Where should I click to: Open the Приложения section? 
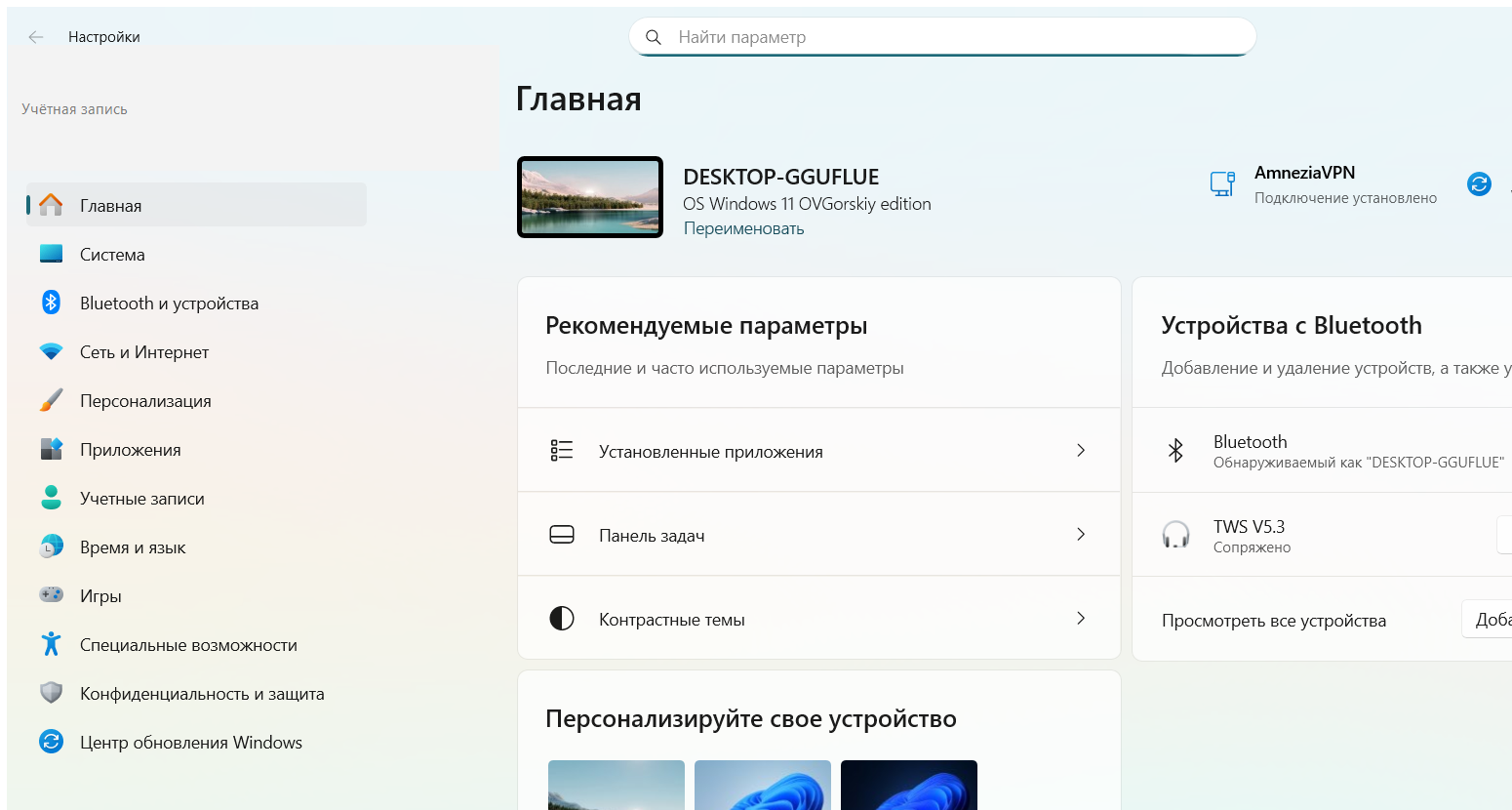click(x=196, y=449)
